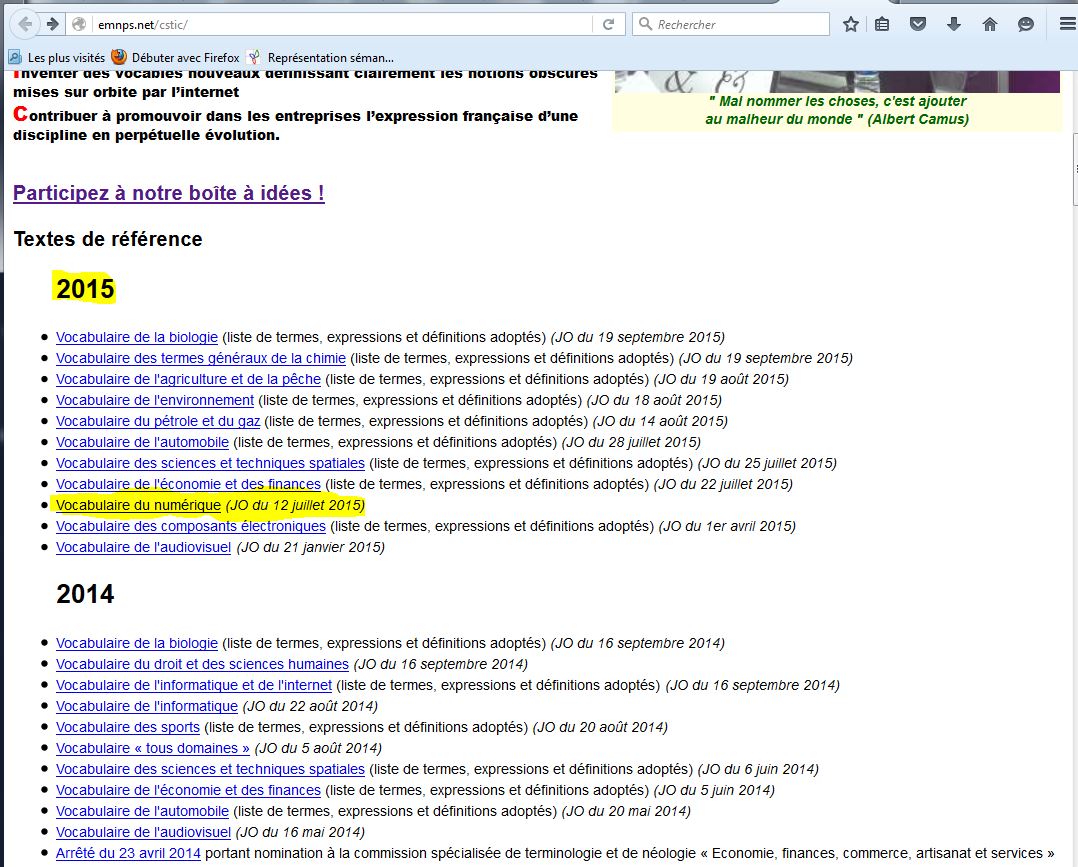The height and width of the screenshot is (867, 1078).
Task: Open the downloads arrow icon
Action: [x=954, y=24]
